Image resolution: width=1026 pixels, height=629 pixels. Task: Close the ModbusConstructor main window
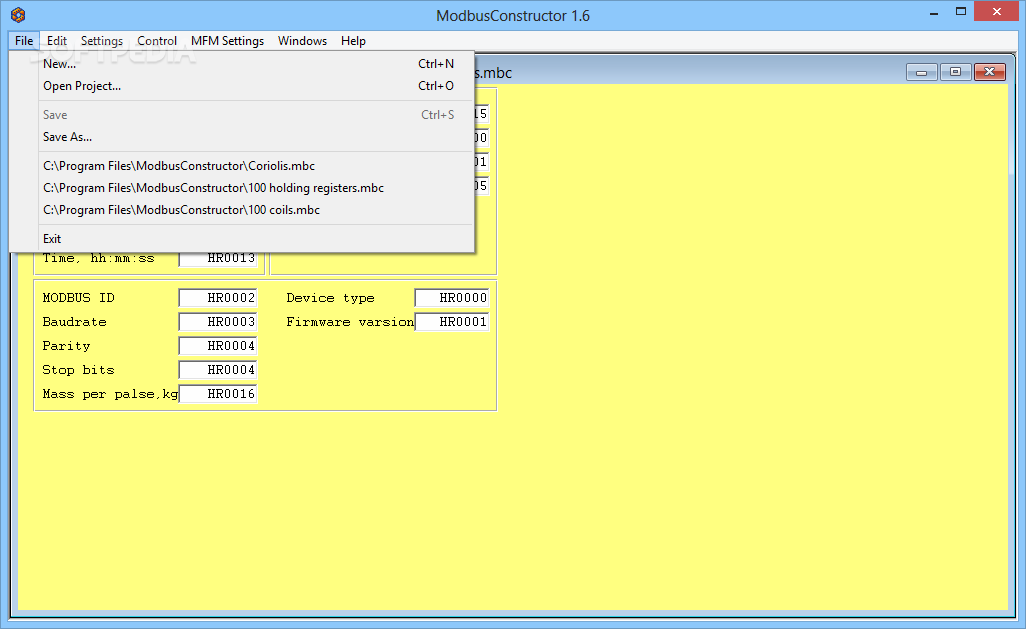(997, 12)
